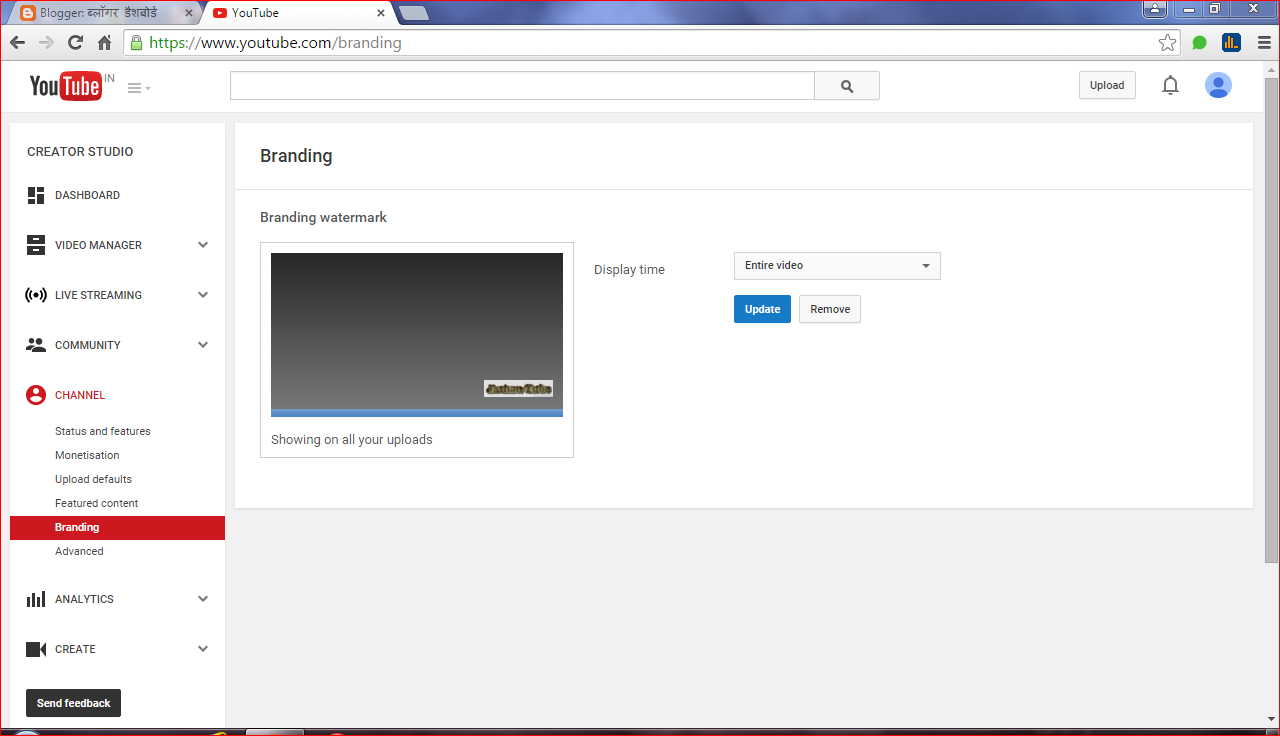Click Send feedback
The width and height of the screenshot is (1280, 736).
tap(74, 703)
